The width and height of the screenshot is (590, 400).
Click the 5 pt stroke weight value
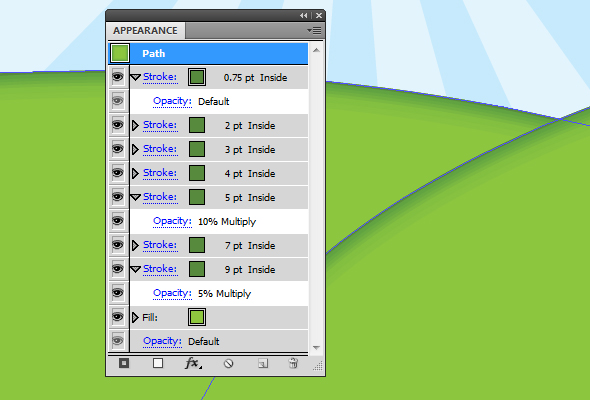coord(234,198)
